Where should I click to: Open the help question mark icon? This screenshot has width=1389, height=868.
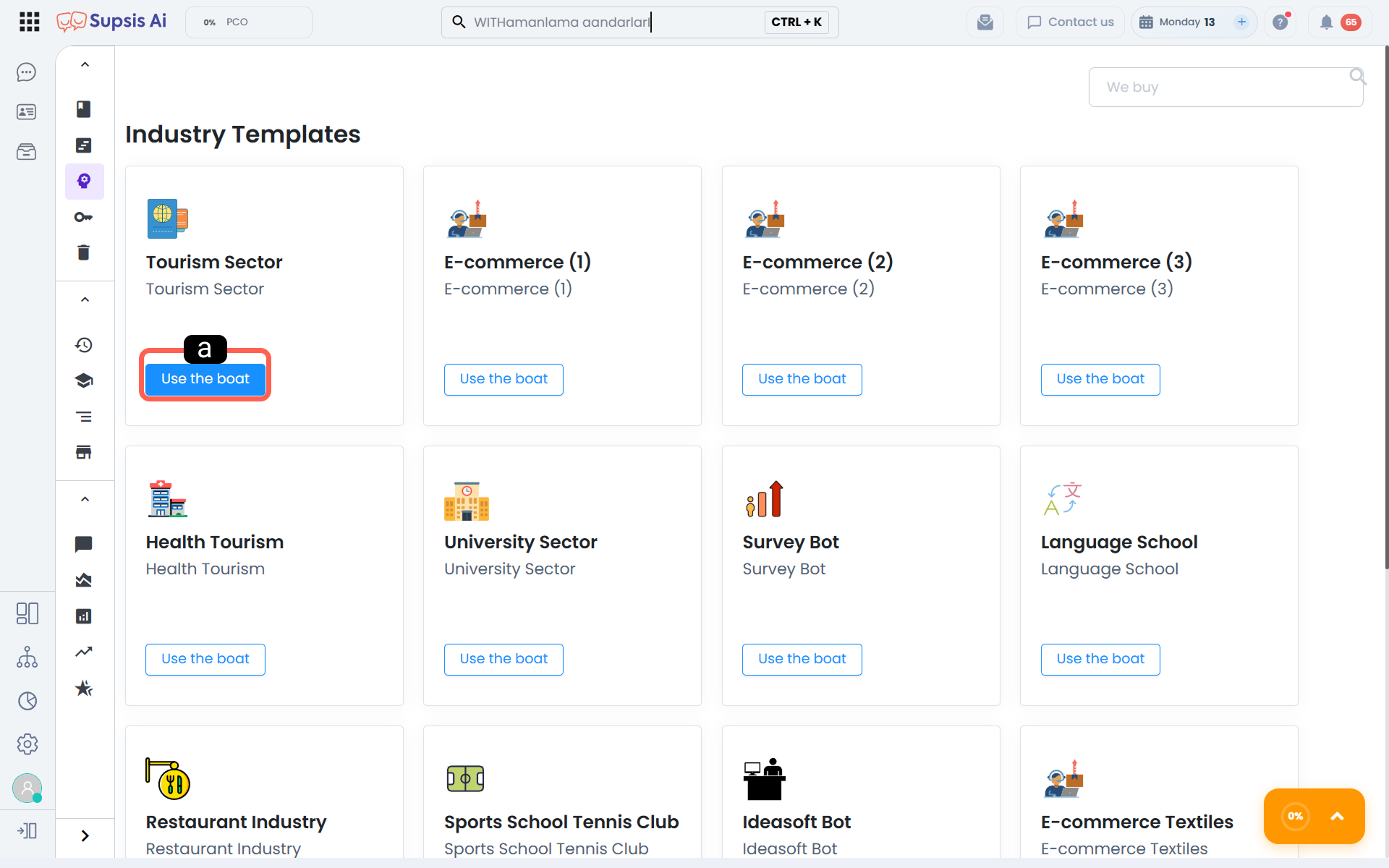[x=1280, y=22]
